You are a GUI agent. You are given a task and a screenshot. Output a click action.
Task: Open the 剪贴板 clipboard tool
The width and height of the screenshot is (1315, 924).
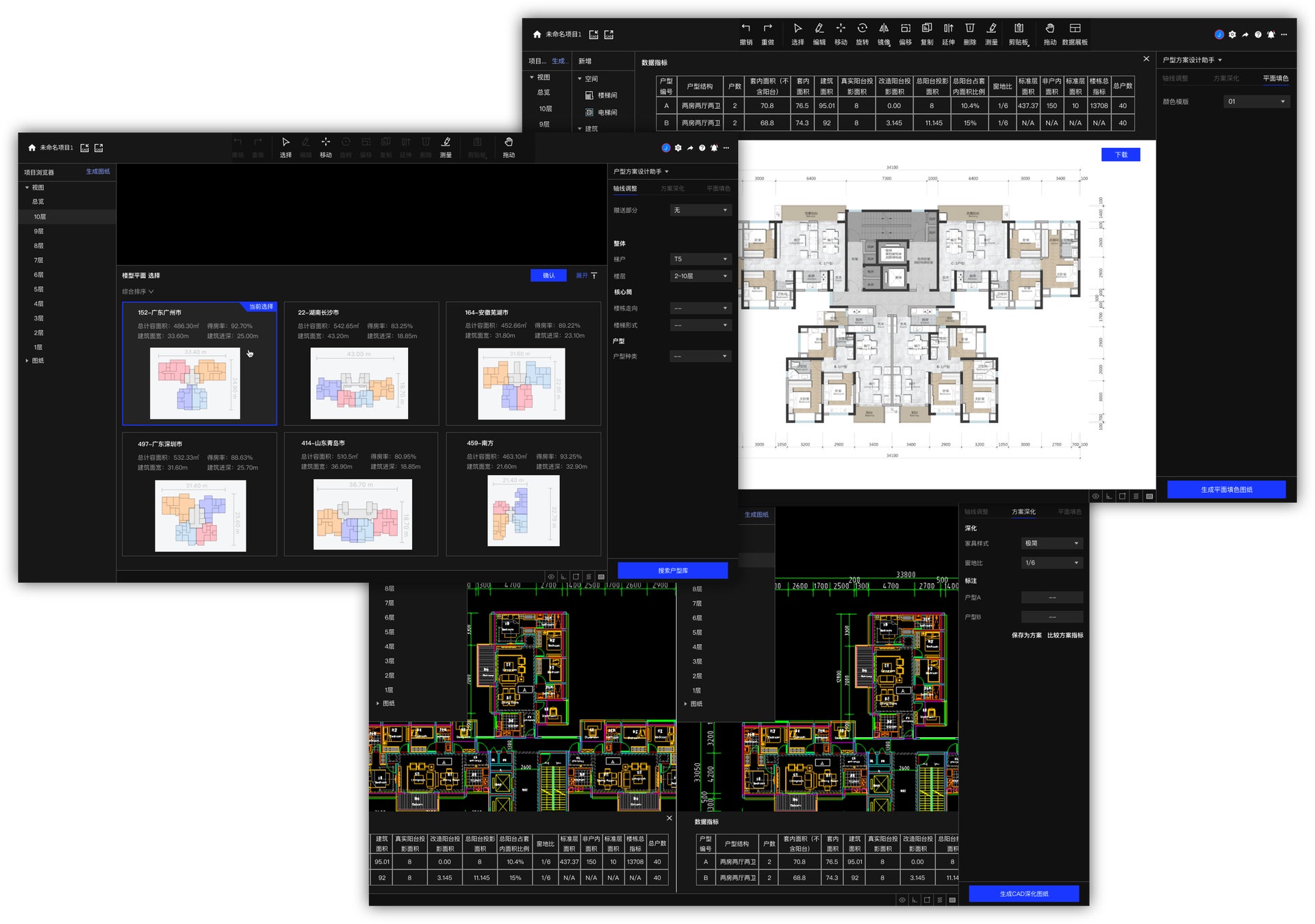tap(1019, 29)
